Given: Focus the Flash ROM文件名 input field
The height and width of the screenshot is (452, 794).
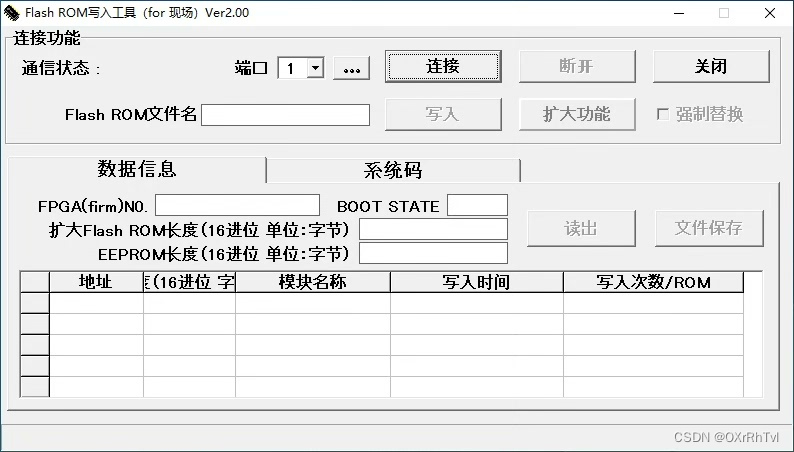Looking at the screenshot, I should (286, 115).
